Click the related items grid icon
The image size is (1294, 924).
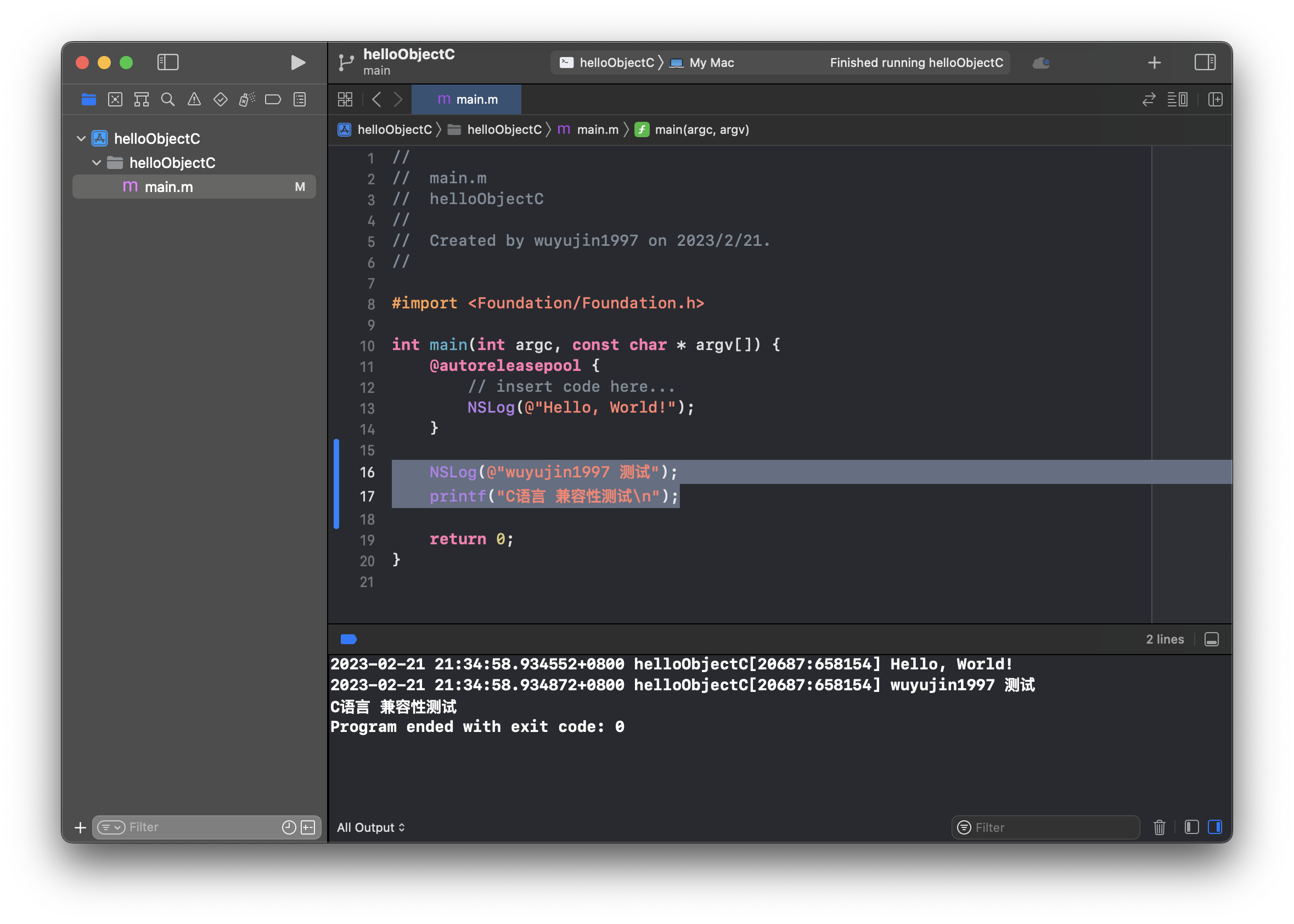[x=345, y=99]
